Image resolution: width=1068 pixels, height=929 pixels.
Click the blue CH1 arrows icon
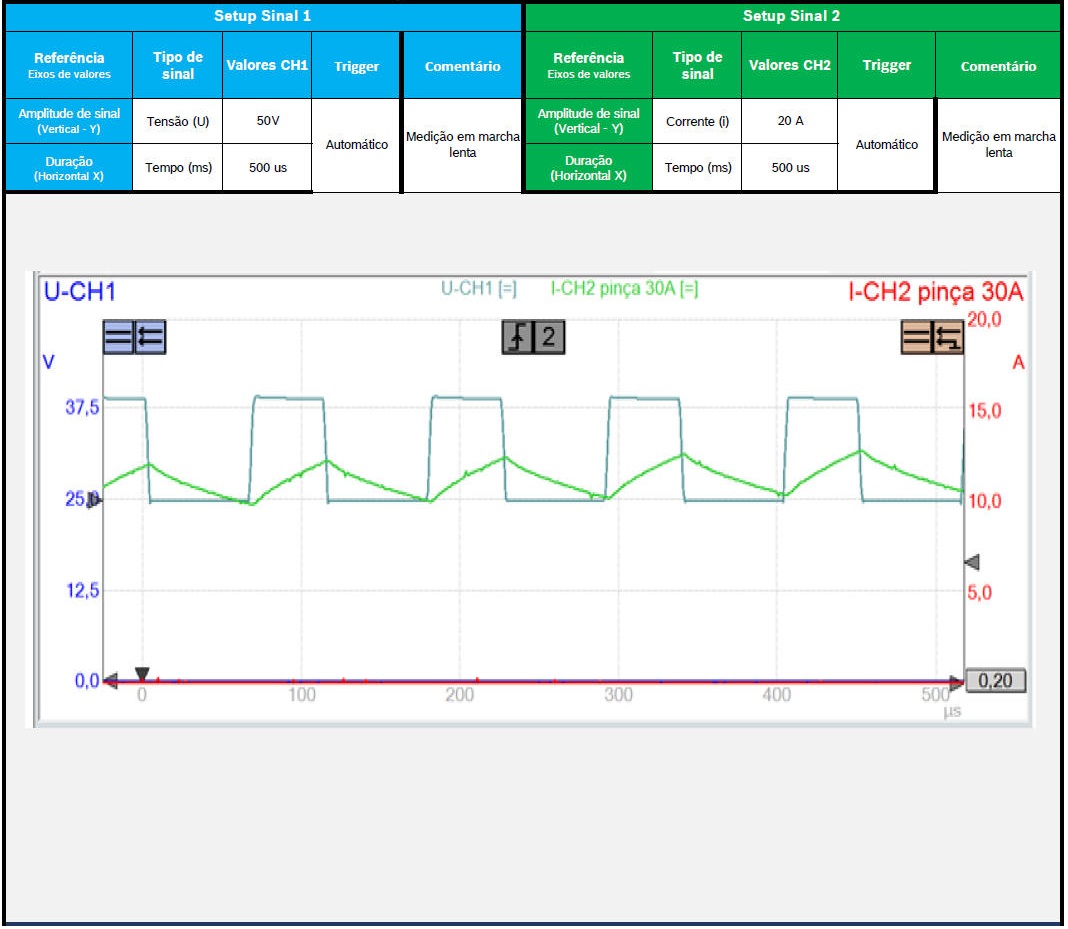coord(150,338)
